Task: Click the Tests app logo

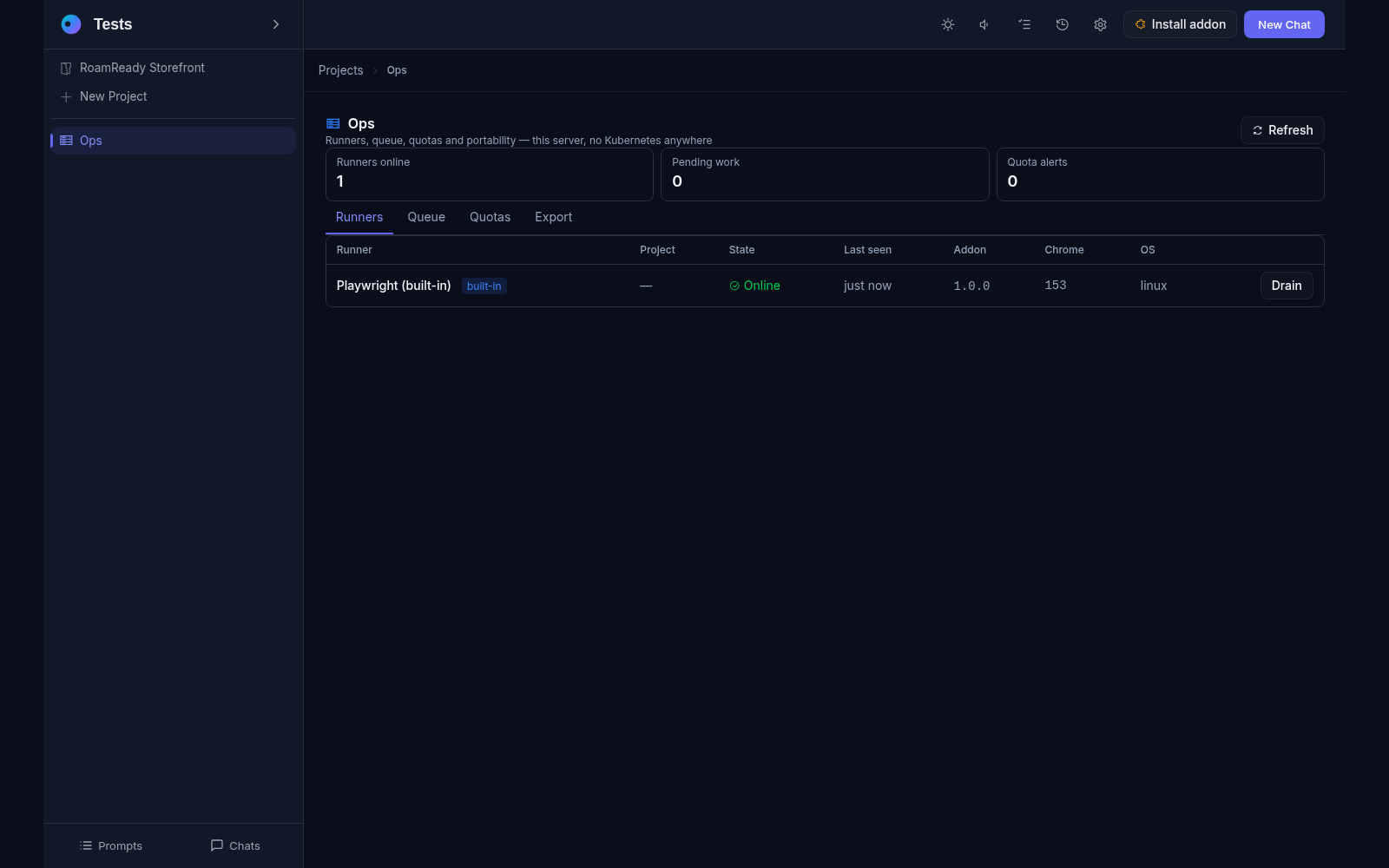Action: (x=71, y=24)
